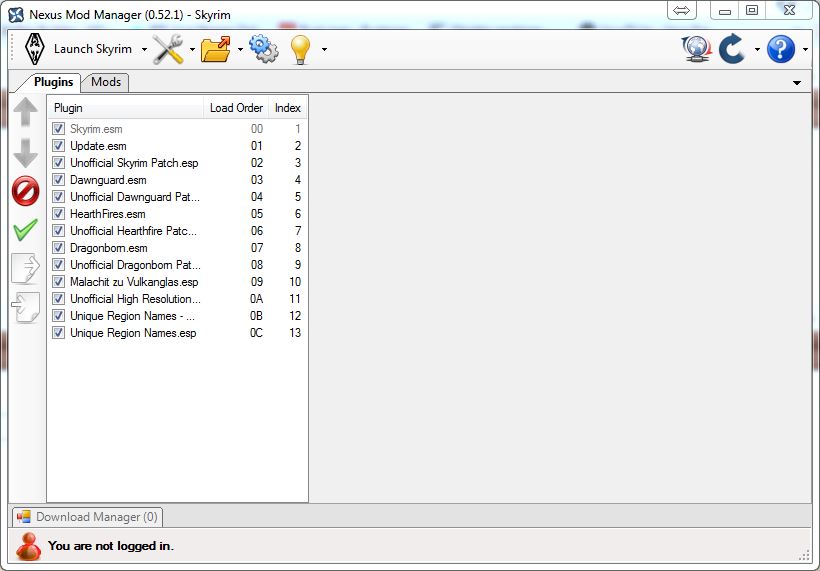Expand the Launch Skyrim dropdown arrow
The height and width of the screenshot is (571, 820).
coord(144,50)
